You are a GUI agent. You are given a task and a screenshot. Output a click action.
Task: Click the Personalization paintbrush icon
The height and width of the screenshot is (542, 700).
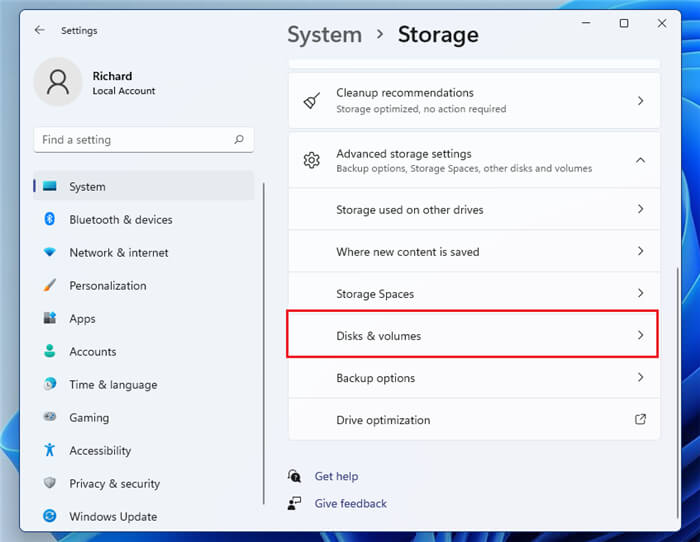[x=50, y=285]
